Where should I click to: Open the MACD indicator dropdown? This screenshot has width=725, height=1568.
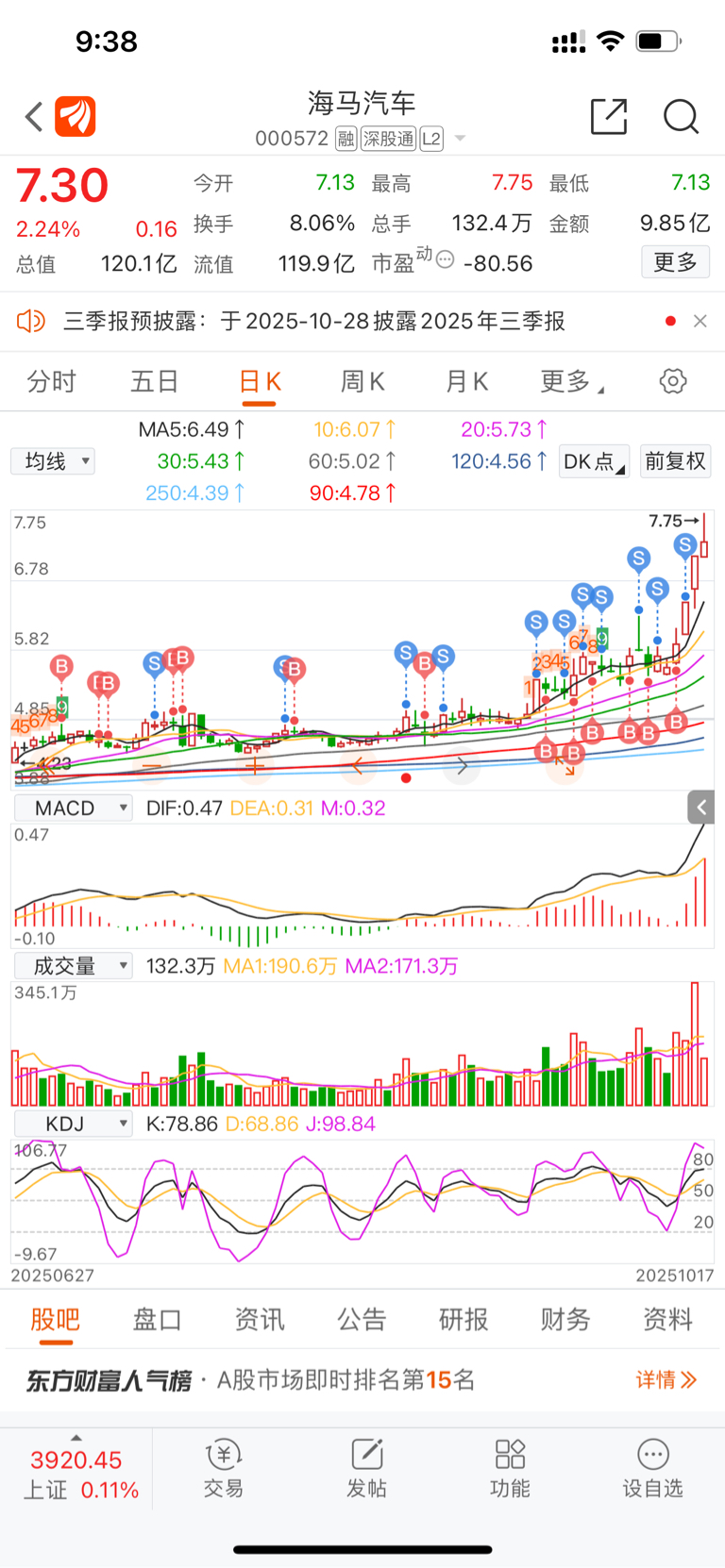coord(73,809)
